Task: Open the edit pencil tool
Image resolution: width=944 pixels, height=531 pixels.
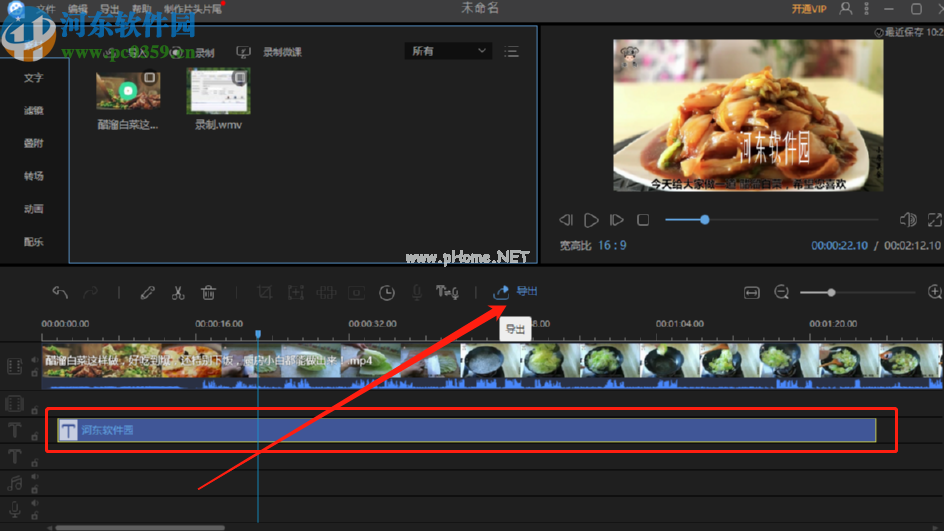Action: tap(148, 293)
